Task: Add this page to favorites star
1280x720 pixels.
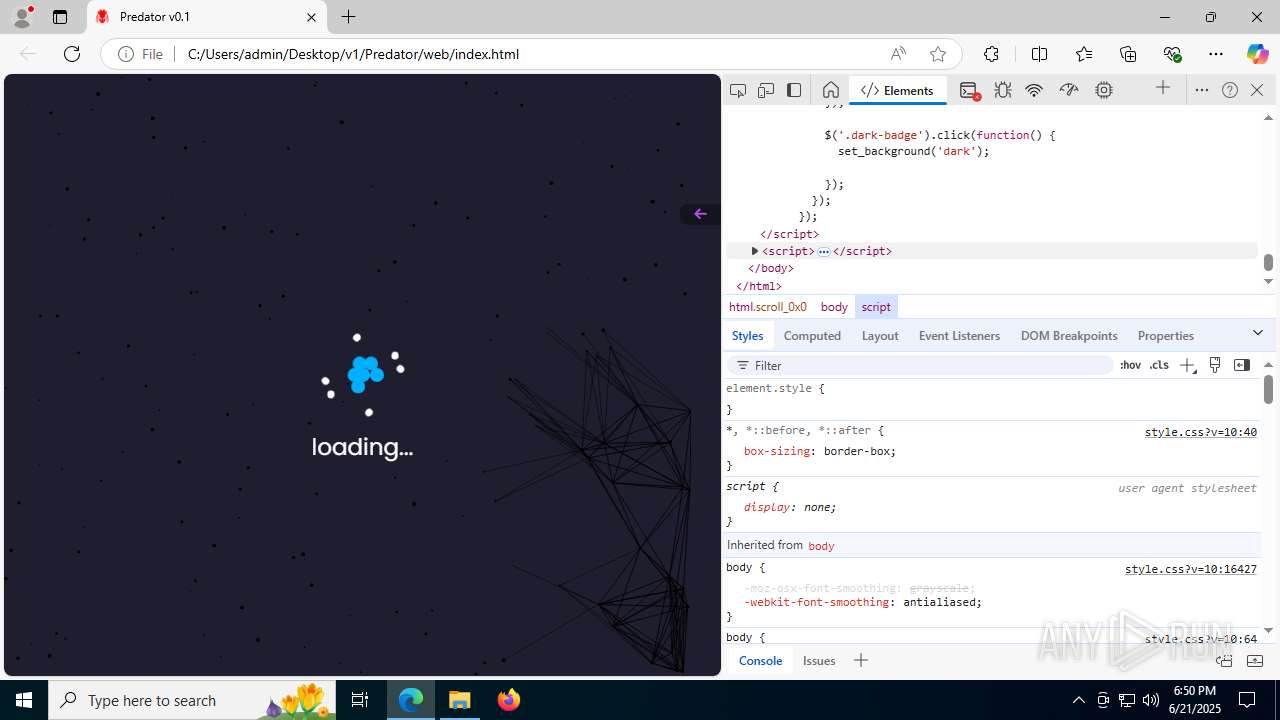Action: (x=937, y=54)
